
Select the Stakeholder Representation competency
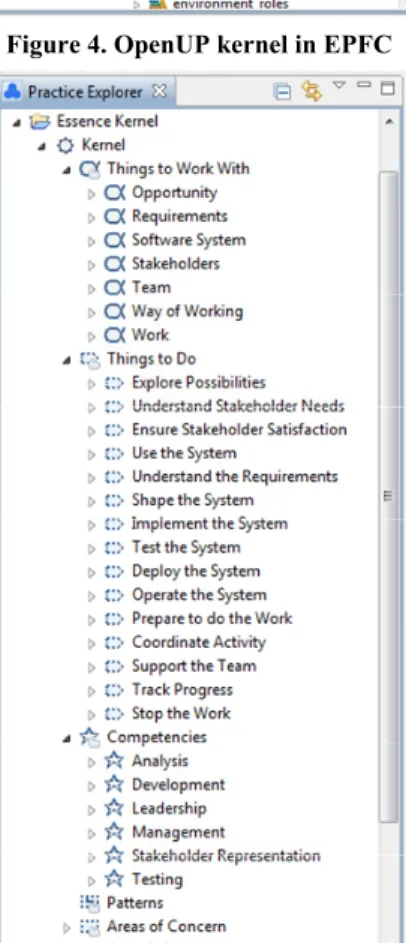click(x=226, y=855)
